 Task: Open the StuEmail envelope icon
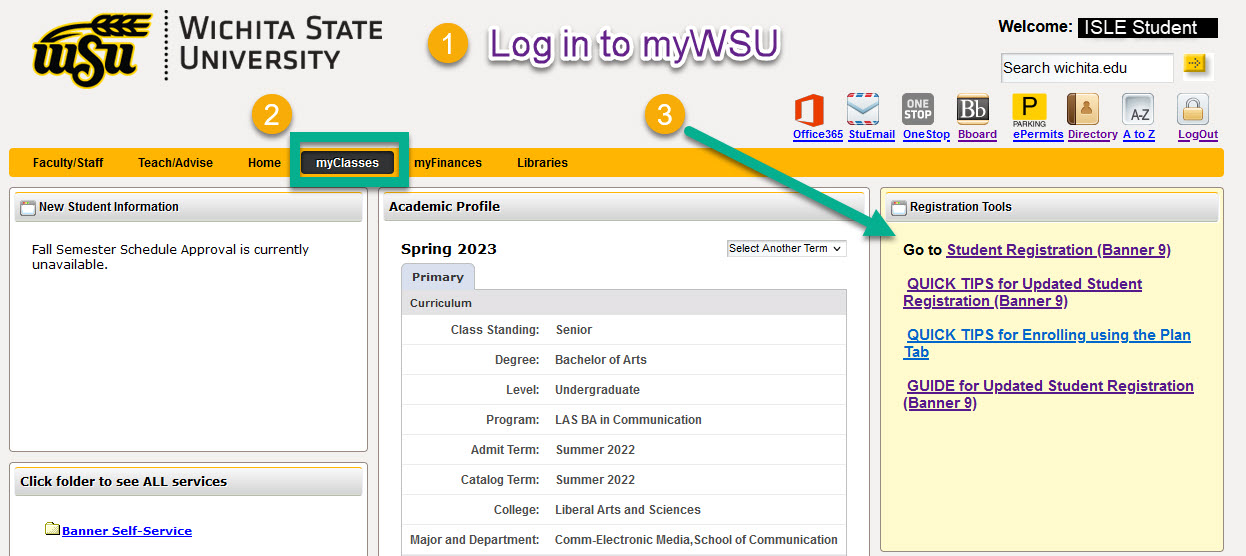tap(862, 110)
